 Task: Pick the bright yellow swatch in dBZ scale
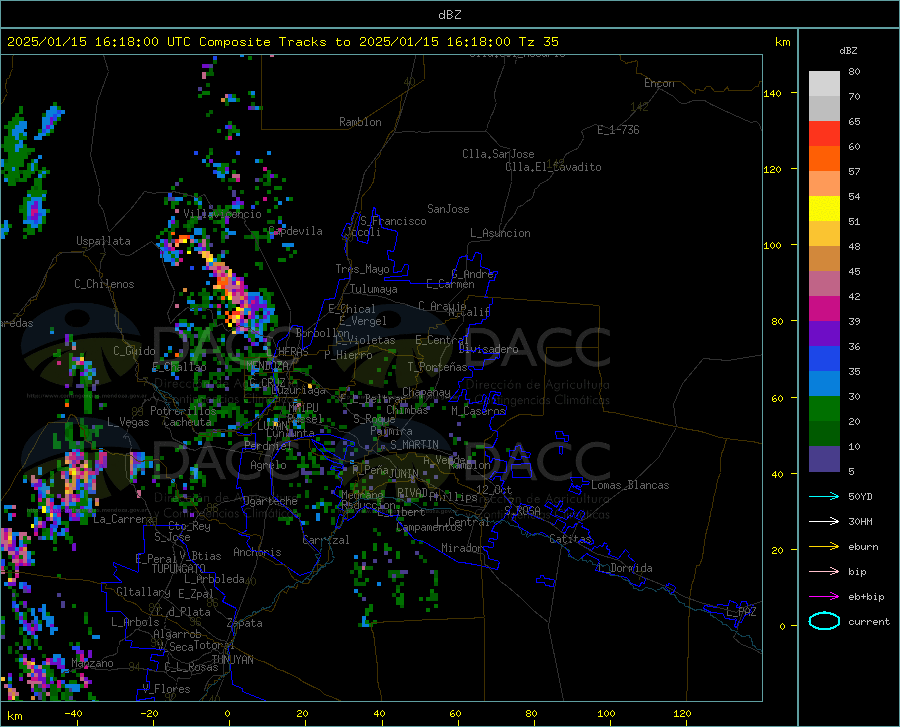click(x=824, y=208)
